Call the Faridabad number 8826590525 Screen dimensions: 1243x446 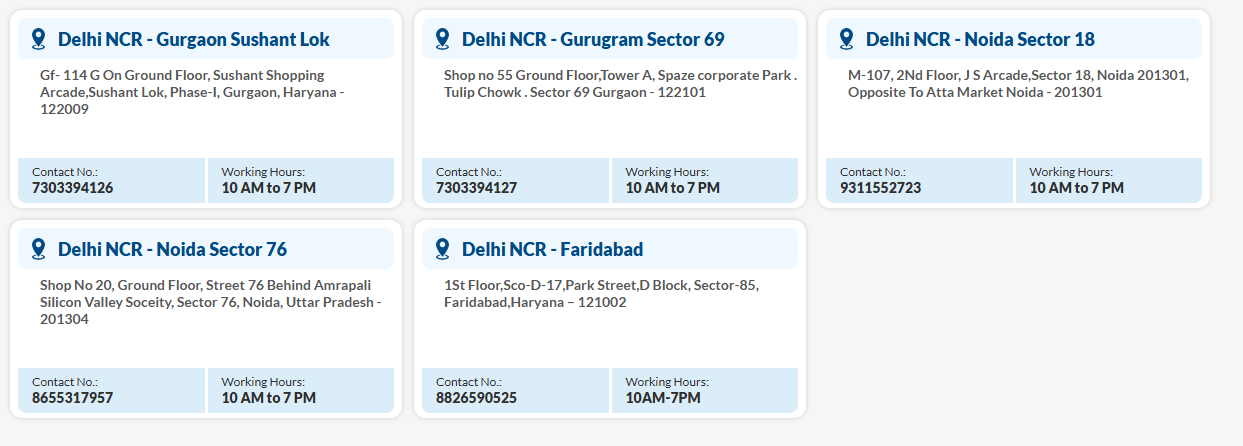point(476,397)
